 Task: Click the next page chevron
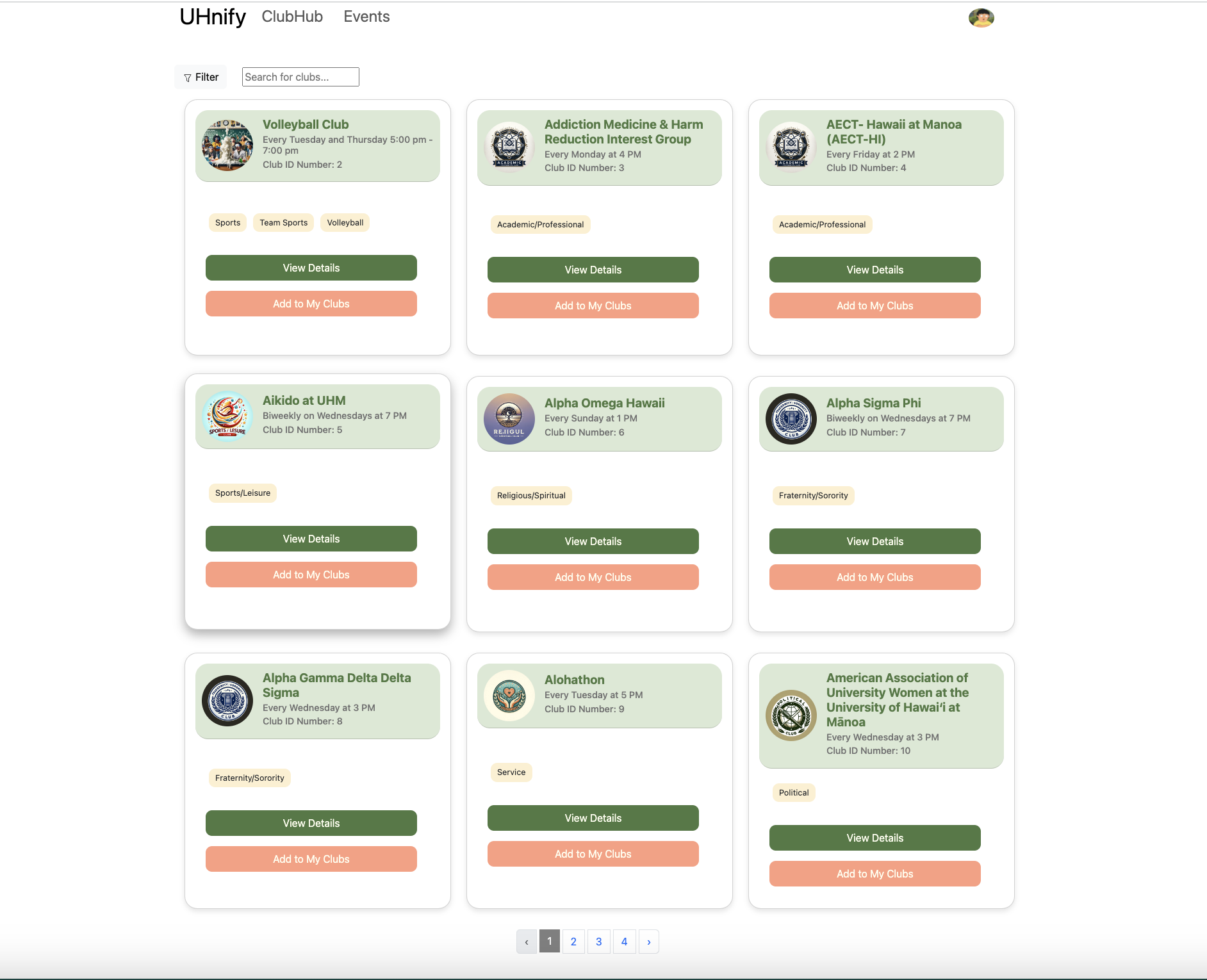tap(650, 942)
